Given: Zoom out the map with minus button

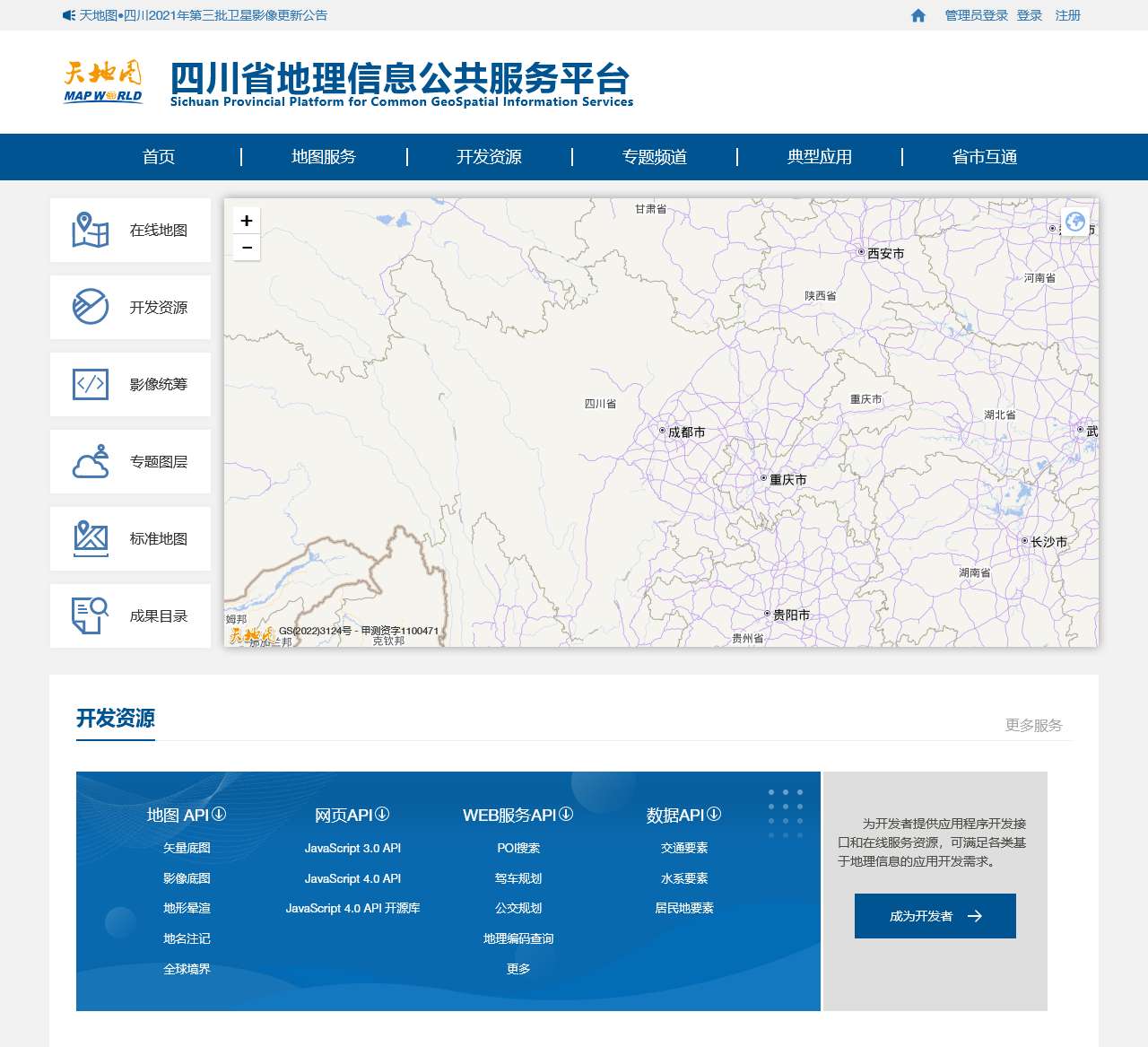Looking at the screenshot, I should tap(247, 248).
